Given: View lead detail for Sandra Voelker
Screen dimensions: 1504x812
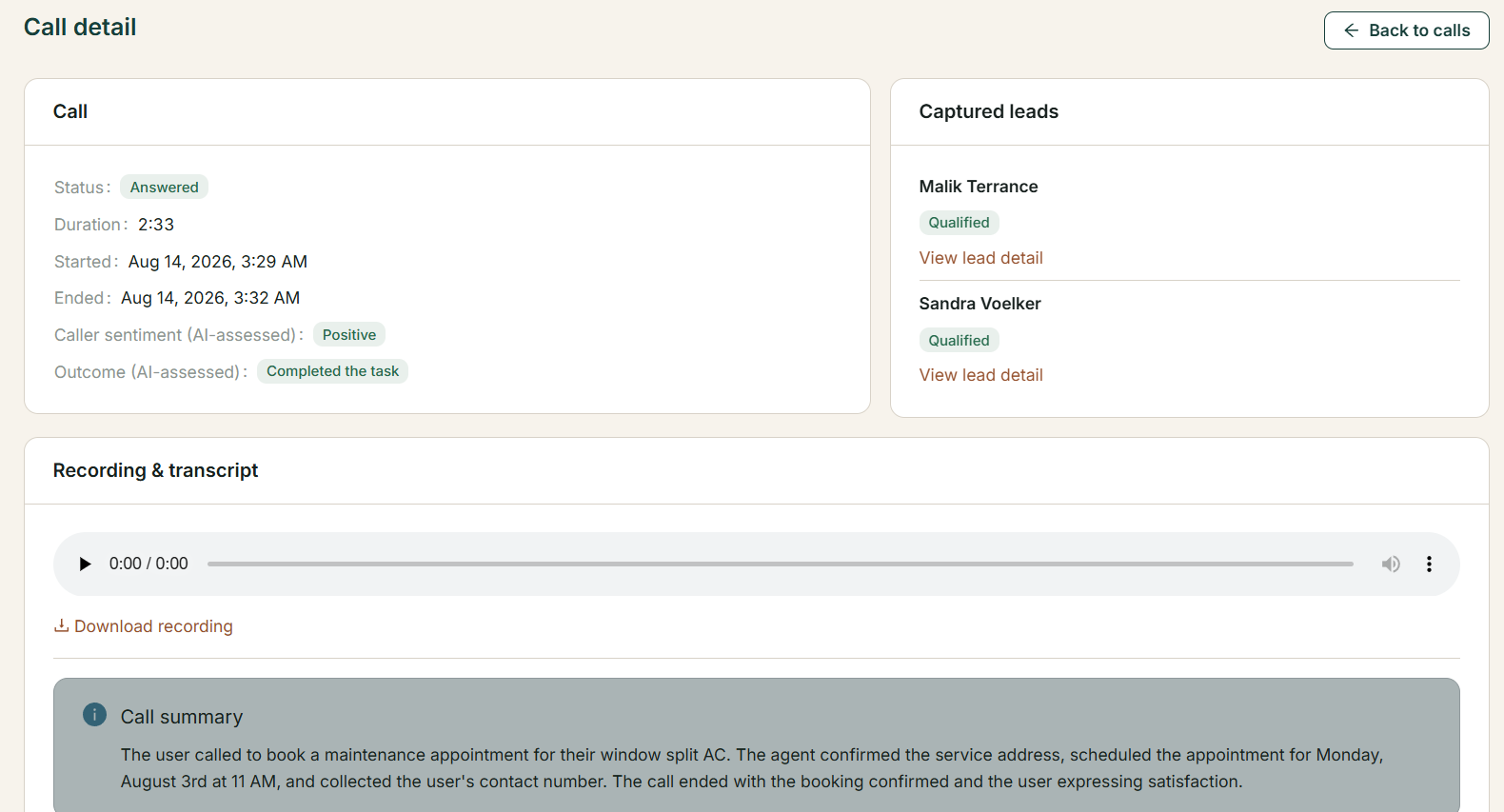Looking at the screenshot, I should click(980, 375).
